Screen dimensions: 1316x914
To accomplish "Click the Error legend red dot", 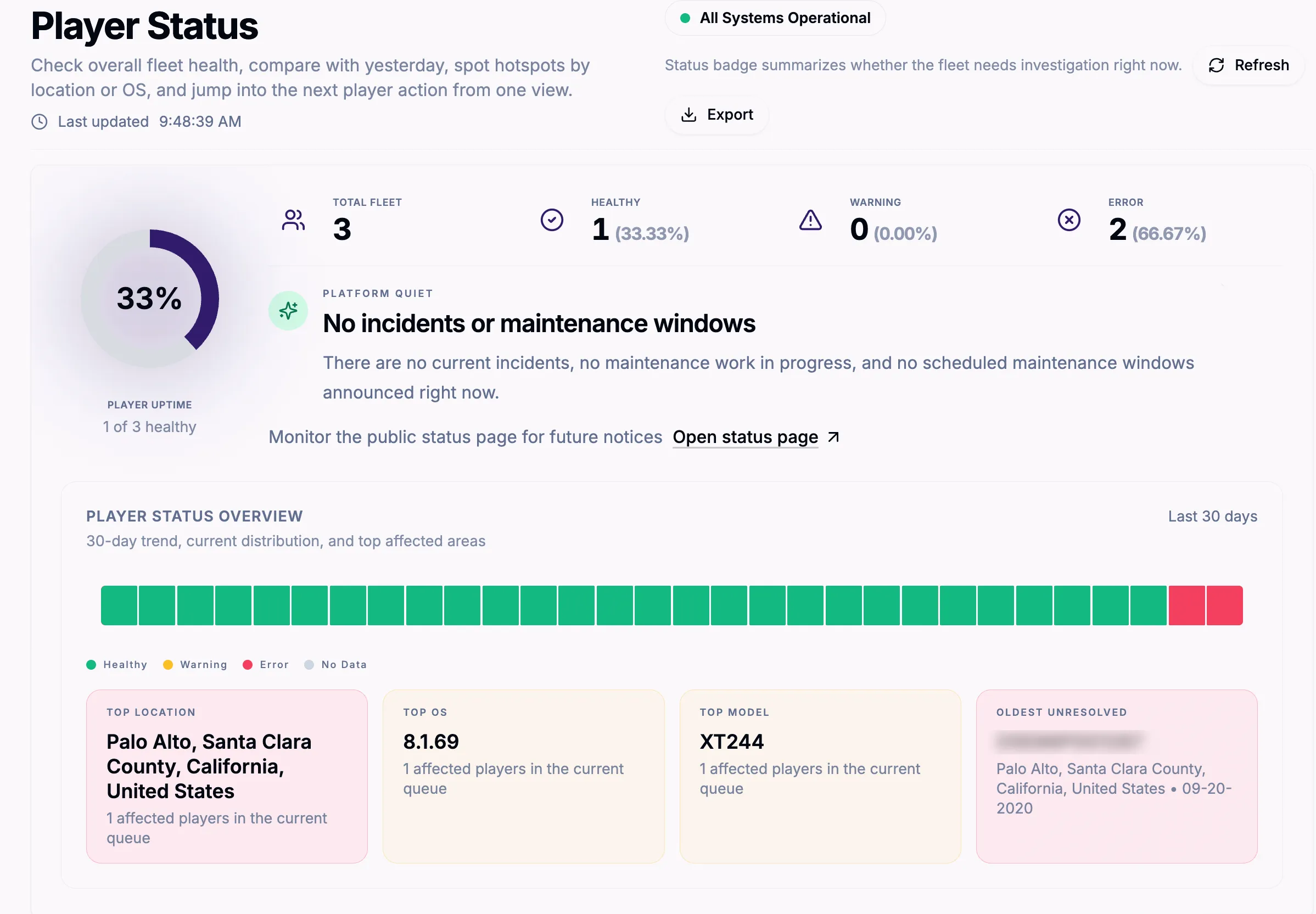I will (248, 664).
